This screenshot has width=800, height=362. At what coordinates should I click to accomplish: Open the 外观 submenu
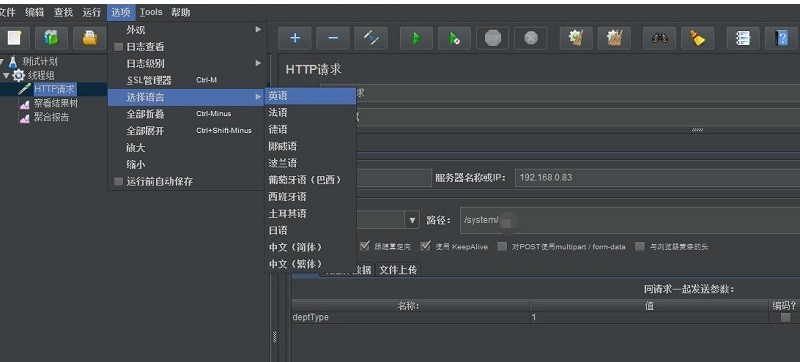pyautogui.click(x=186, y=30)
